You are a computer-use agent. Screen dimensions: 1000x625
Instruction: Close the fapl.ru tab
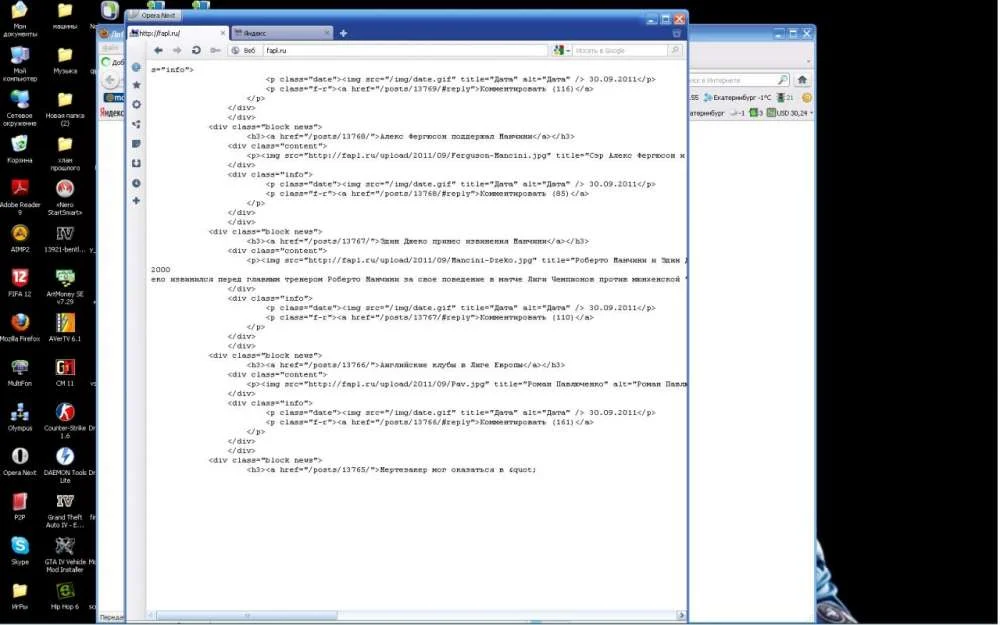coord(223,33)
